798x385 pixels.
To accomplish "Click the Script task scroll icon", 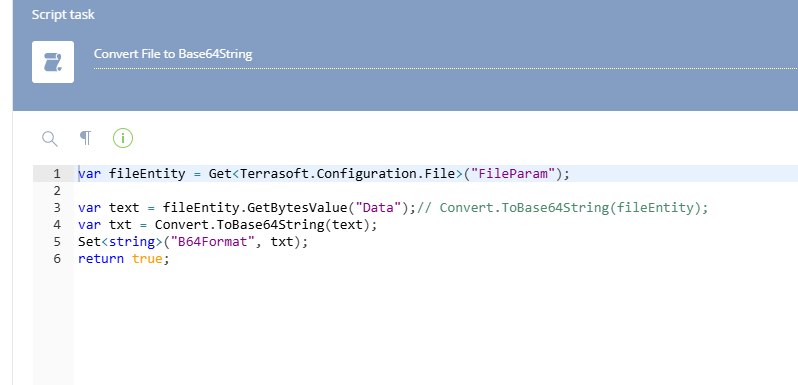I will [53, 62].
